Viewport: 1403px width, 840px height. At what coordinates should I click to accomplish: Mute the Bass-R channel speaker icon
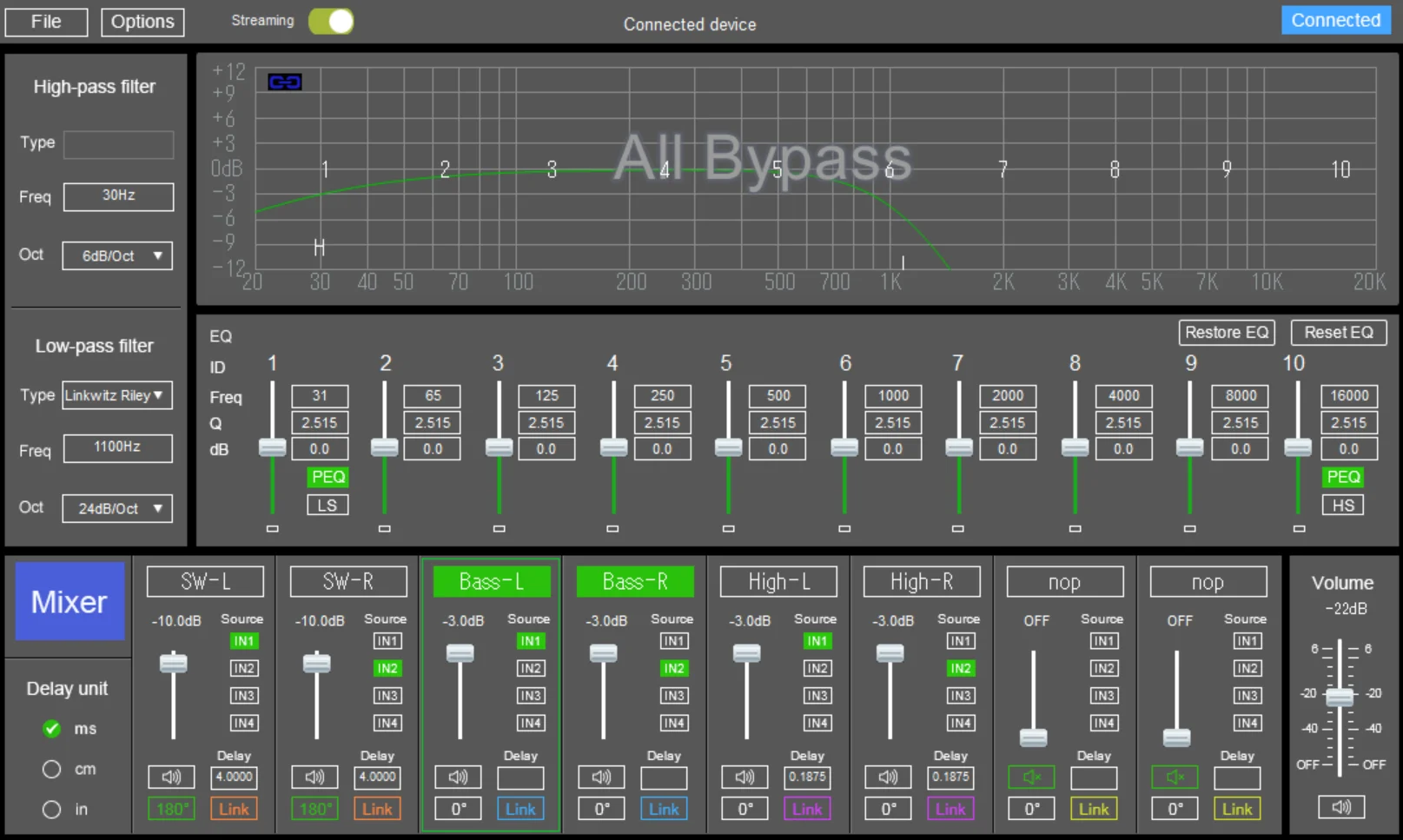[601, 777]
